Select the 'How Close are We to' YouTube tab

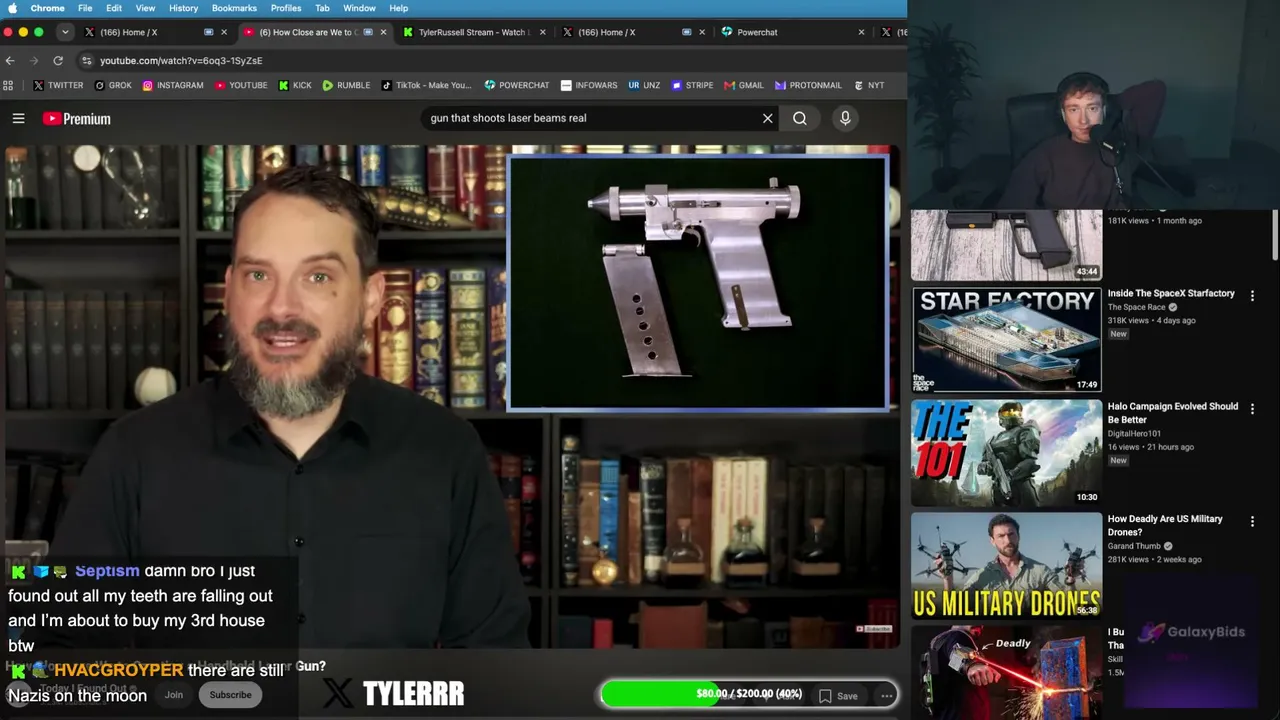[315, 32]
